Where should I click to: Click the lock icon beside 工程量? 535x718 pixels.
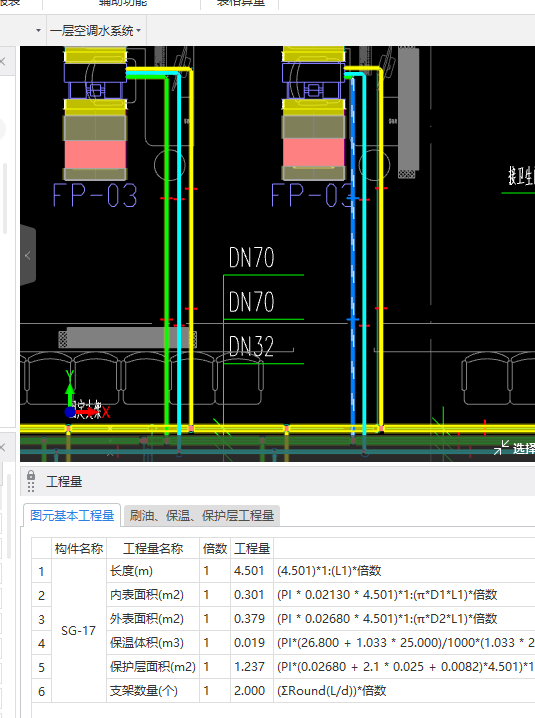(31, 474)
